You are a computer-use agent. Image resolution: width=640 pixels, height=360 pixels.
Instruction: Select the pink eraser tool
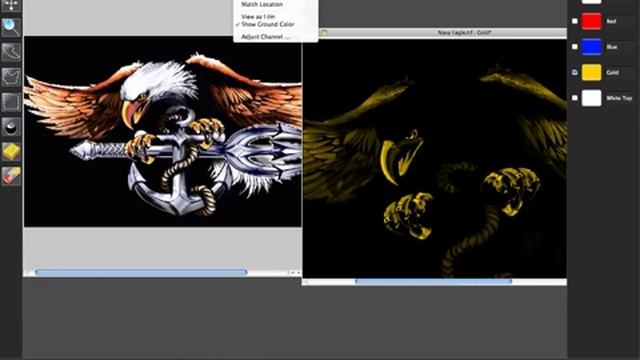11,176
